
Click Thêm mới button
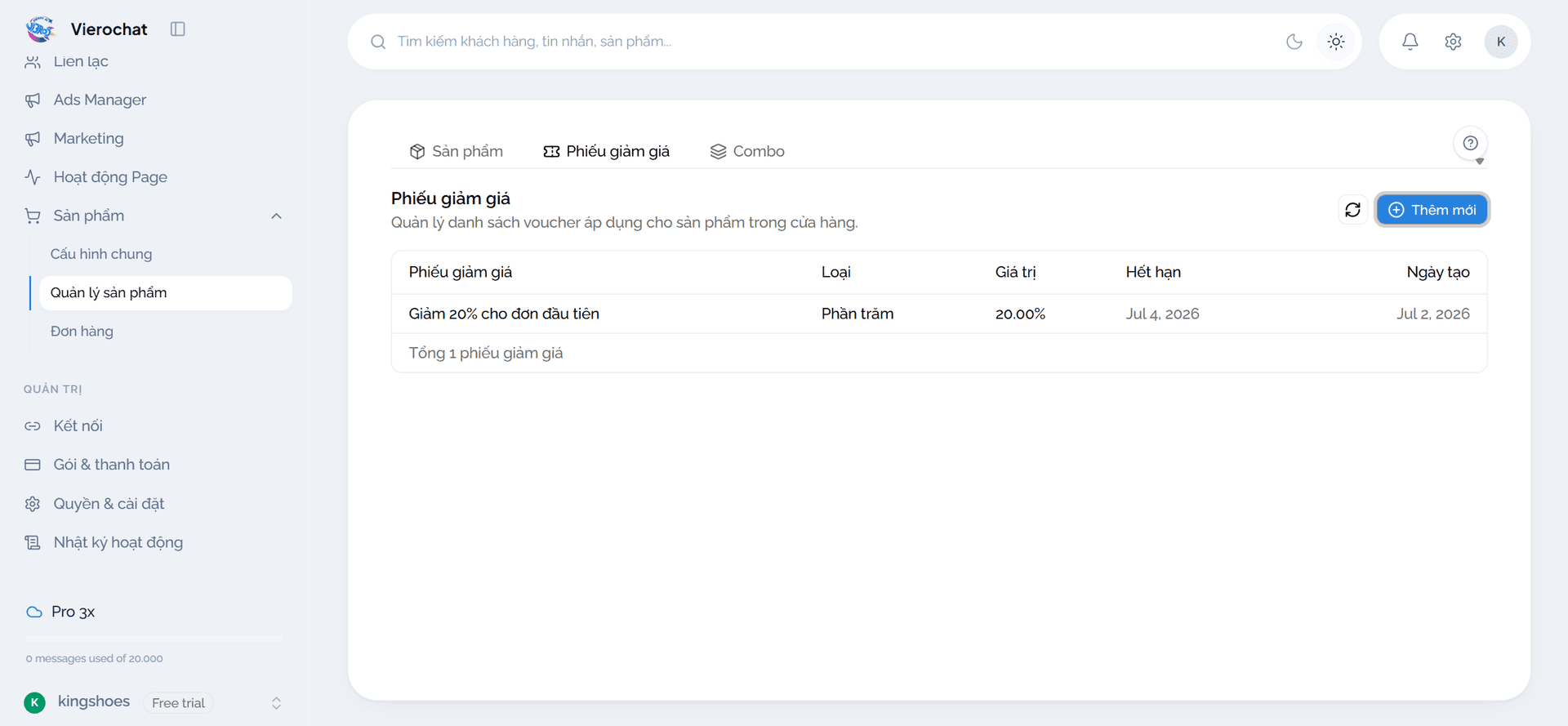point(1432,210)
